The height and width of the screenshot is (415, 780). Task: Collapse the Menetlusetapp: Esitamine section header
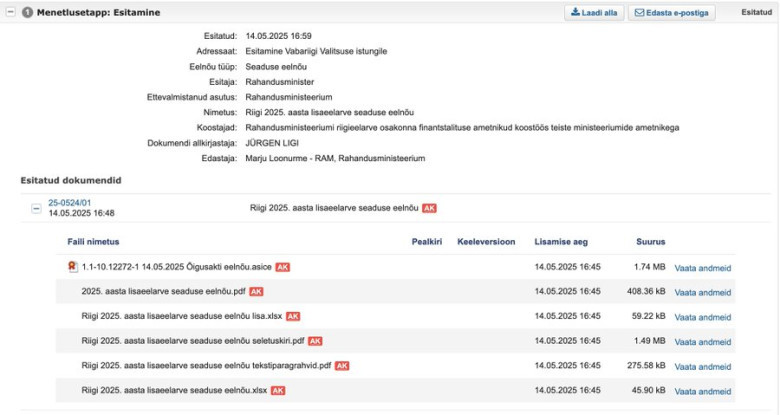pyautogui.click(x=11, y=13)
